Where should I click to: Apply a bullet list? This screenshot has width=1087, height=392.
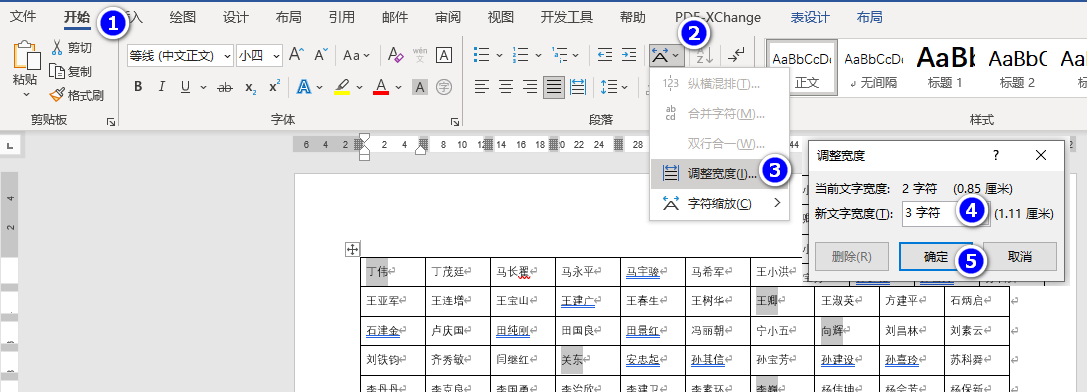[482, 55]
